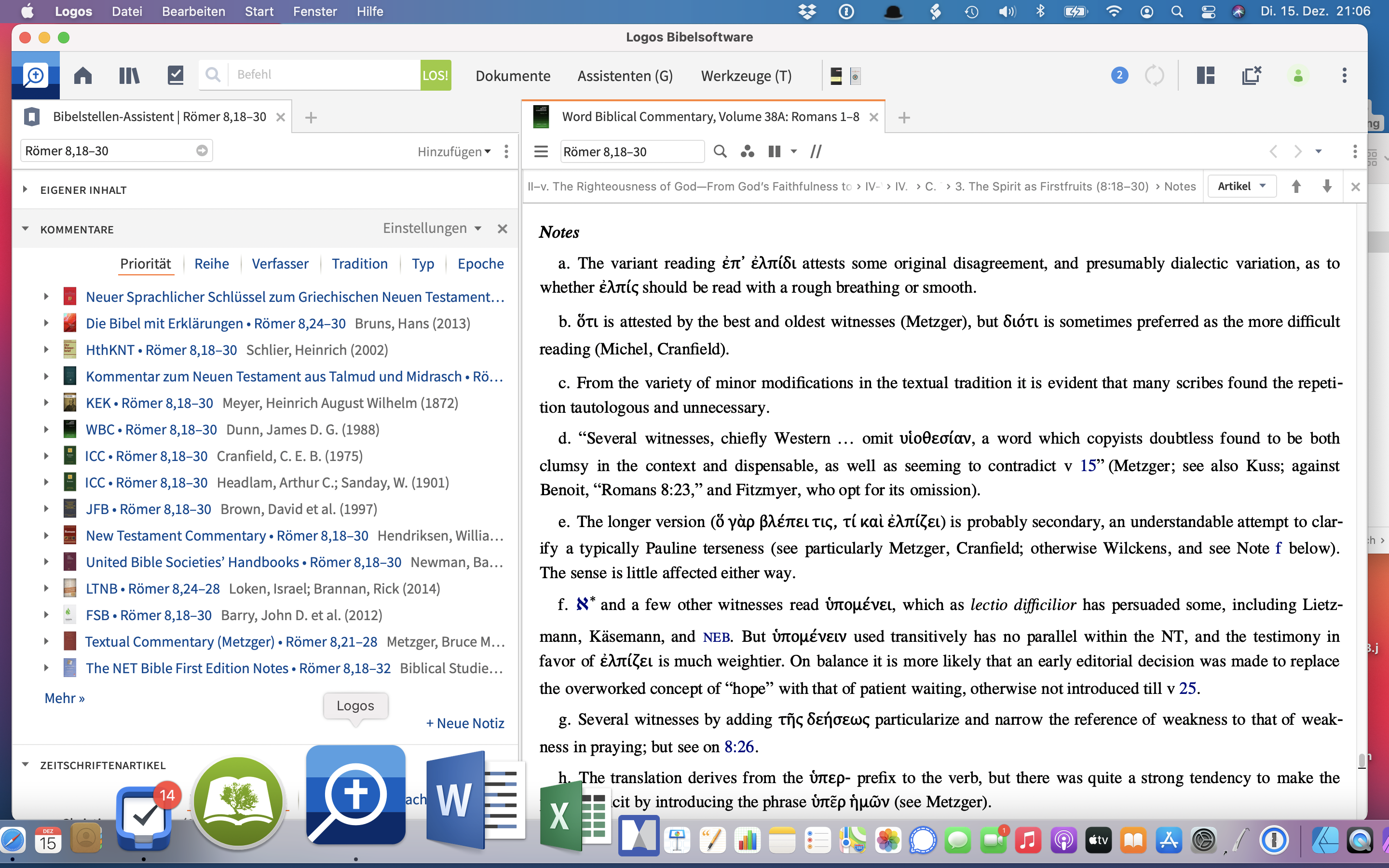Click the Mehr » link
The height and width of the screenshot is (868, 1389).
(x=64, y=698)
